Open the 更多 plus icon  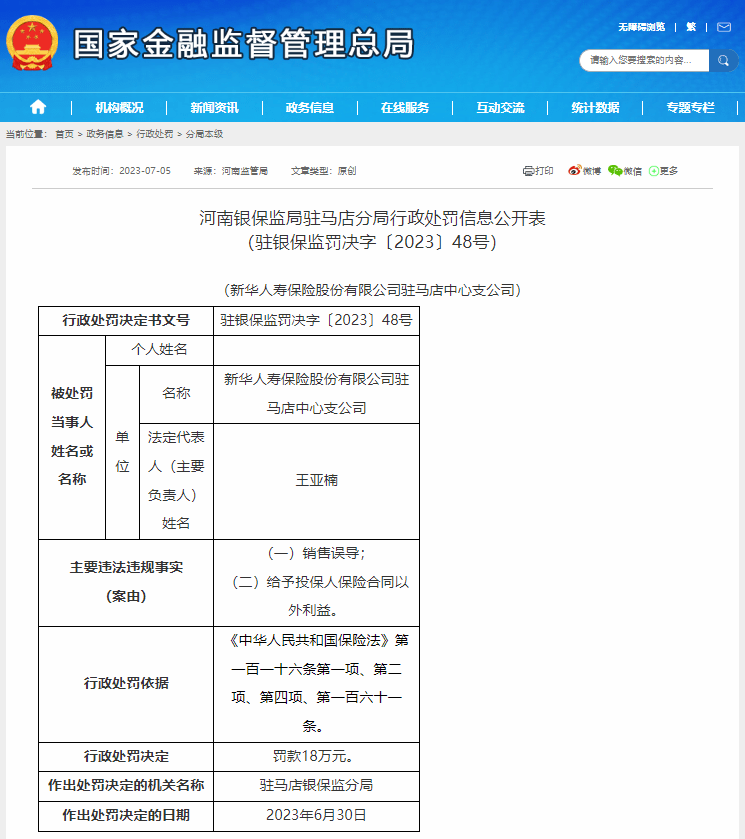tap(653, 171)
